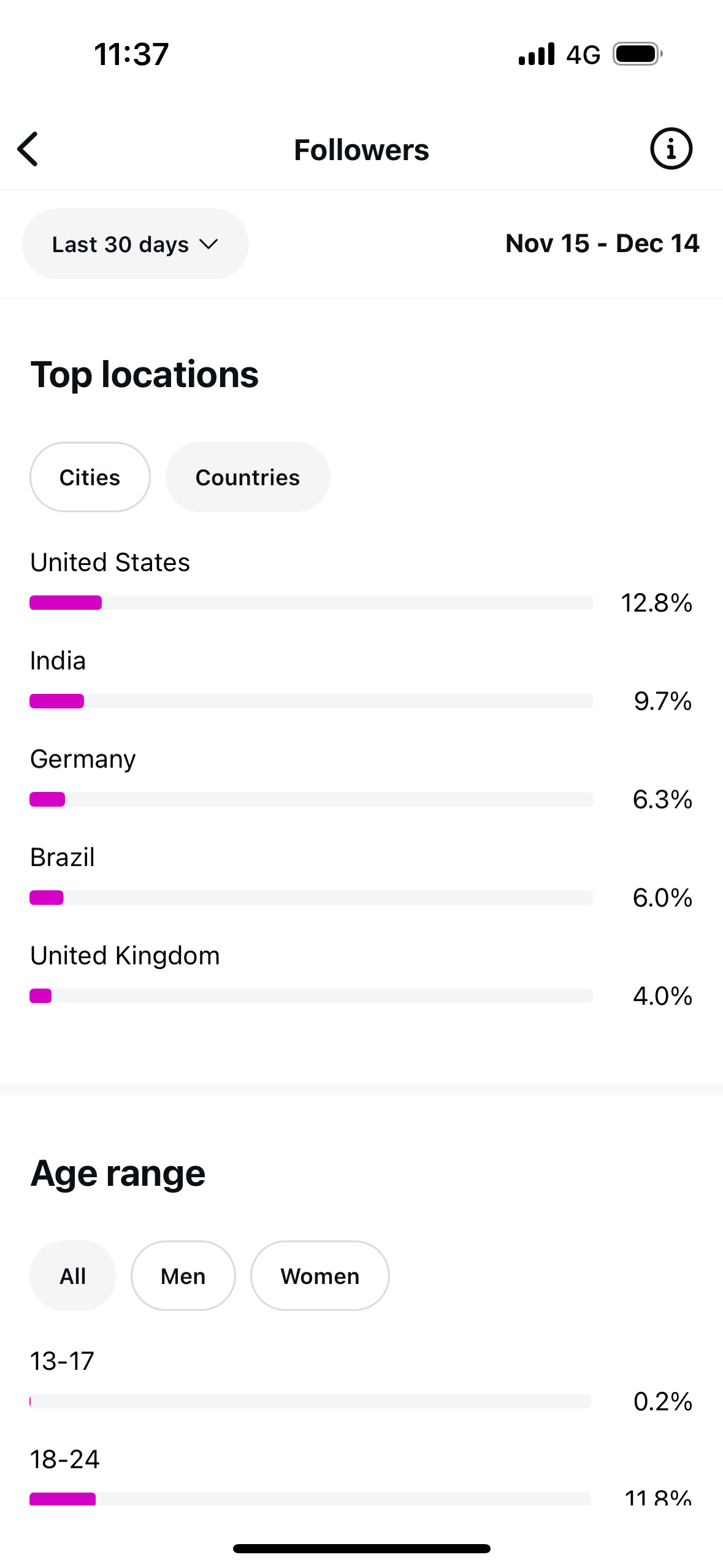Tap the Nov 15 - Dec 14 date range
Viewport: 723px width, 1568px height.
point(602,244)
